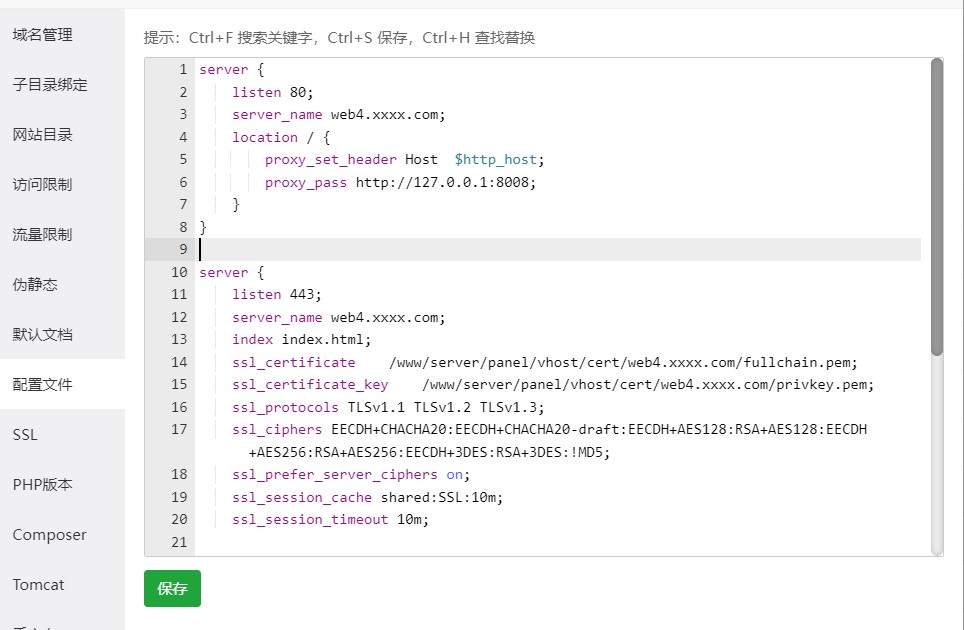Show the 伪静态 settings tab

[x=36, y=285]
